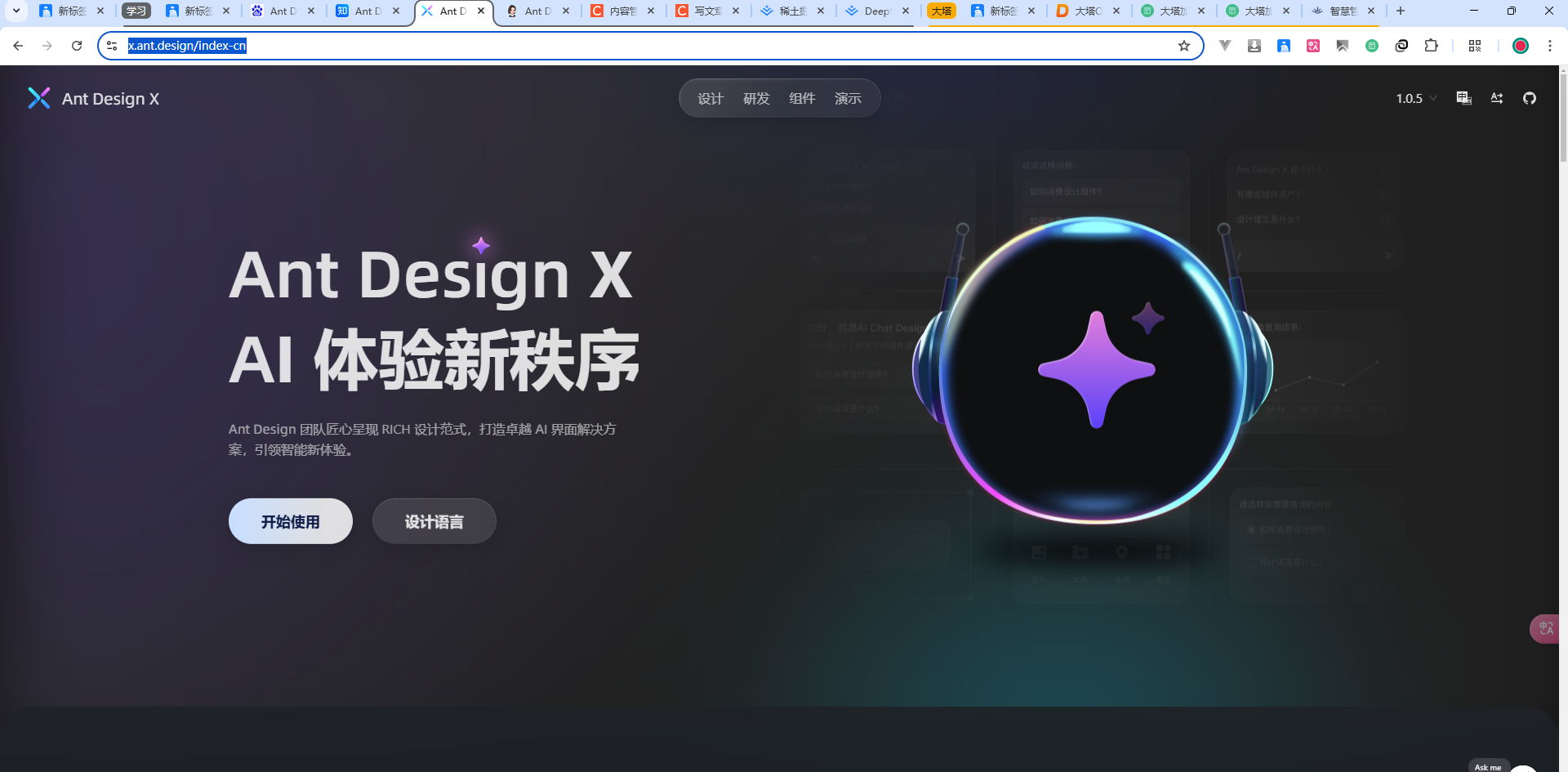Switch language with the 中/en icon
The image size is (1568, 772).
coord(1463,98)
